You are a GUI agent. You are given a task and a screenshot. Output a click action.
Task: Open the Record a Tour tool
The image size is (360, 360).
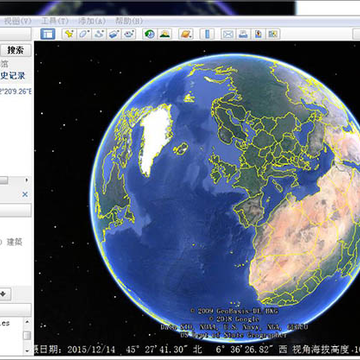coord(129,34)
